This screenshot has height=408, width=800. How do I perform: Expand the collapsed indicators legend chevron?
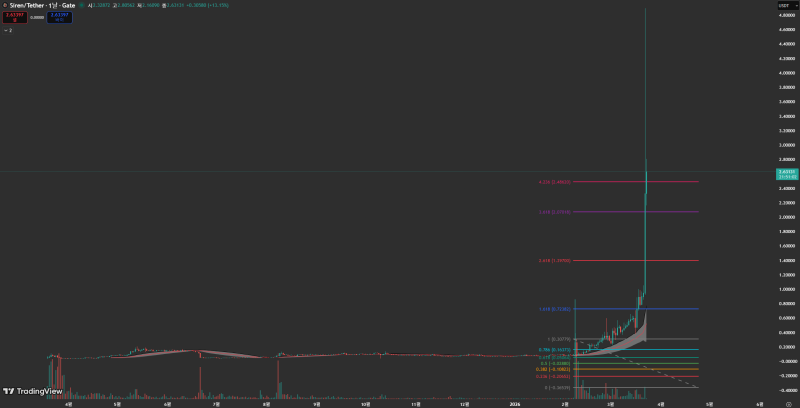[5, 30]
